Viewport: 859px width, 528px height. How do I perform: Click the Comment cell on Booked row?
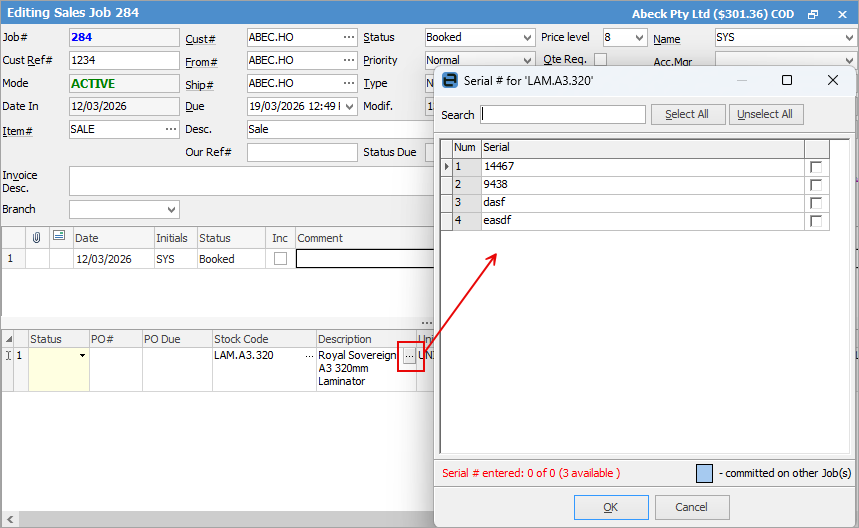pos(365,259)
